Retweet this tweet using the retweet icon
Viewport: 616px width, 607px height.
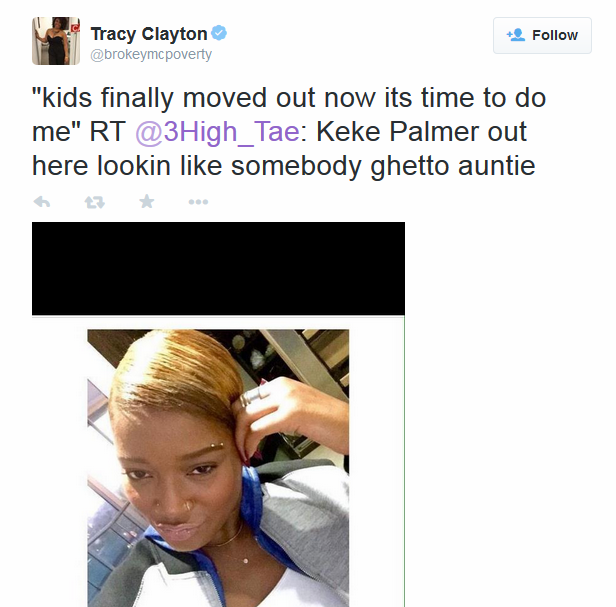[x=95, y=202]
